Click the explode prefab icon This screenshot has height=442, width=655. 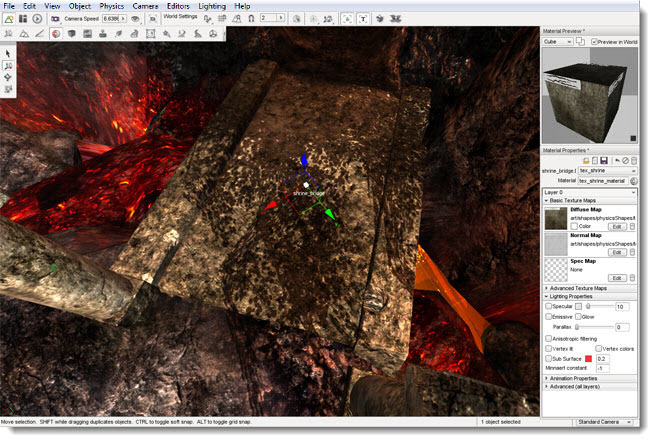(x=395, y=19)
